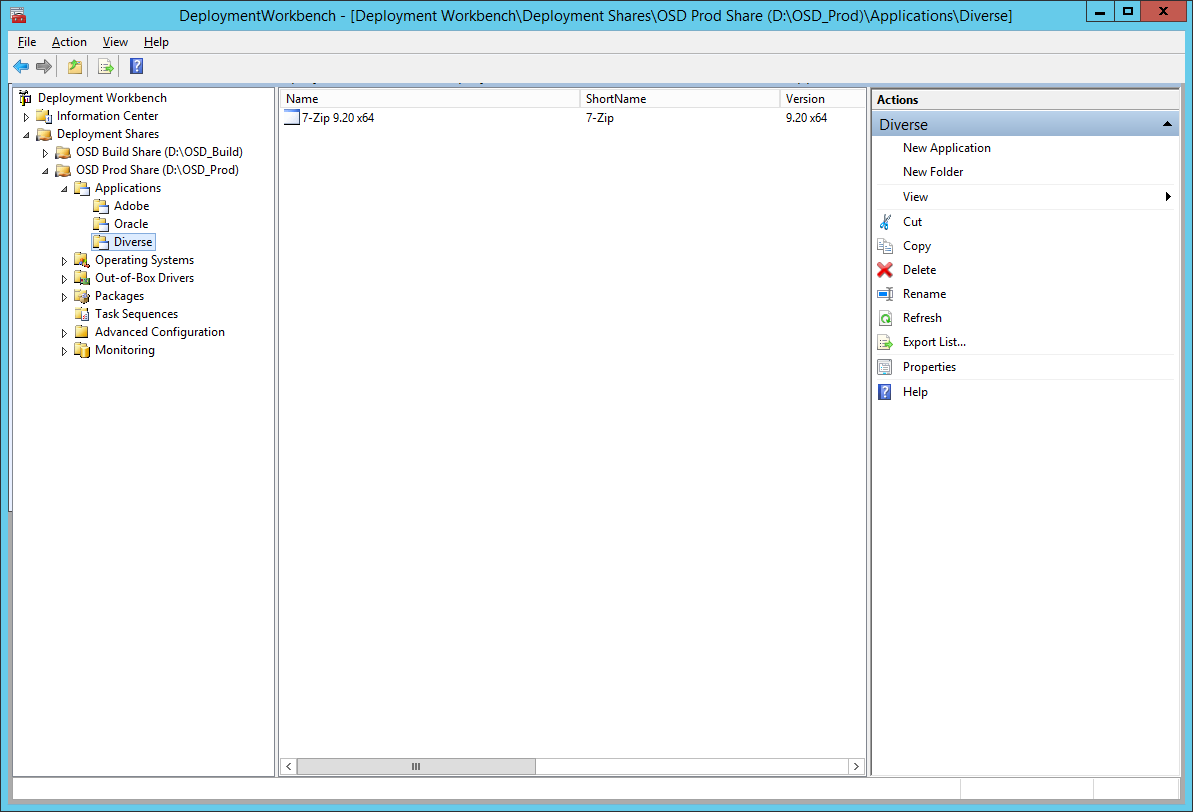
Task: Click the Export List toolbar icon
Action: [x=105, y=67]
